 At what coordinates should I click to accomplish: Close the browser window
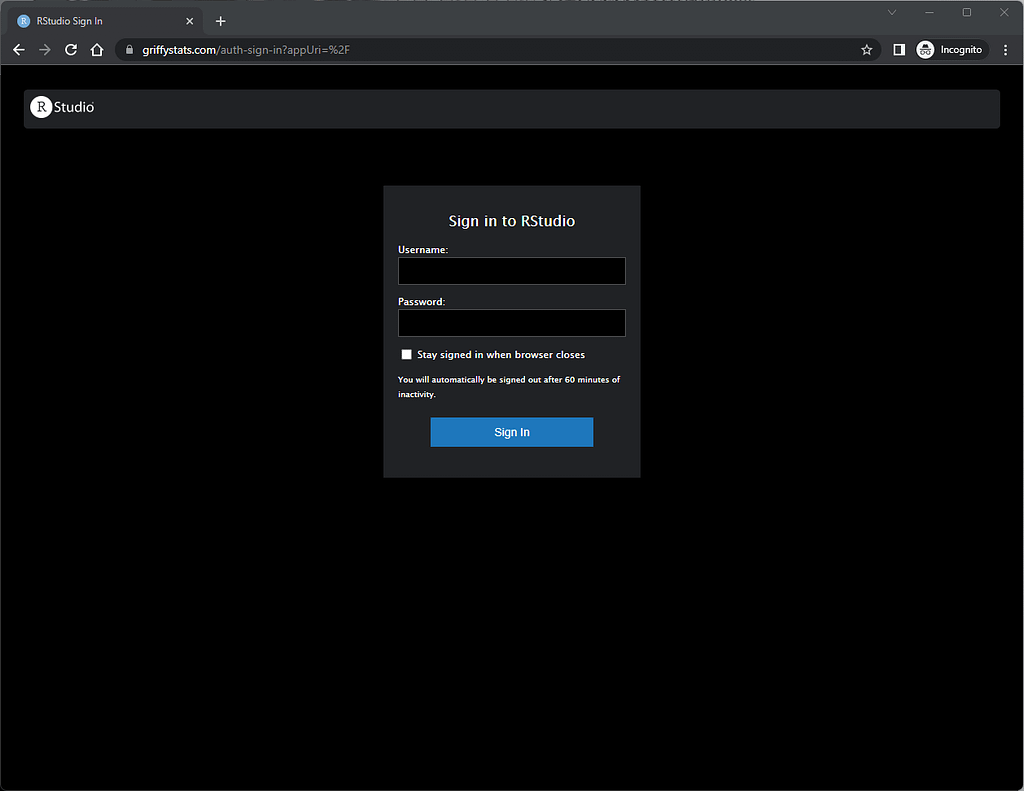click(x=1004, y=12)
